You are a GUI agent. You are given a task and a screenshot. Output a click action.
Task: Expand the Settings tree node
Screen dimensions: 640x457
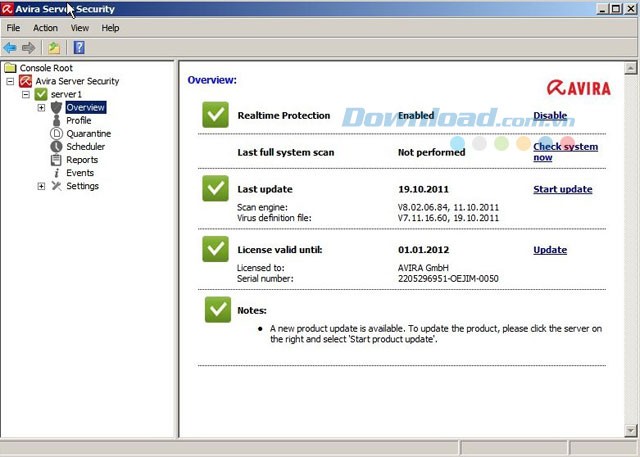[41, 186]
